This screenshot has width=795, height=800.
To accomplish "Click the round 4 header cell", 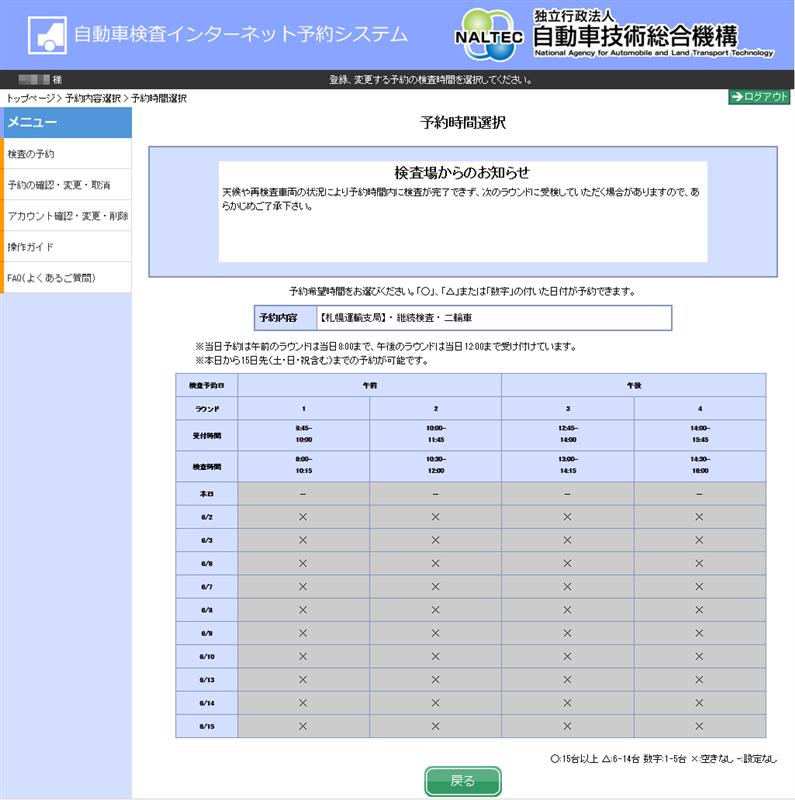I will (x=700, y=409).
